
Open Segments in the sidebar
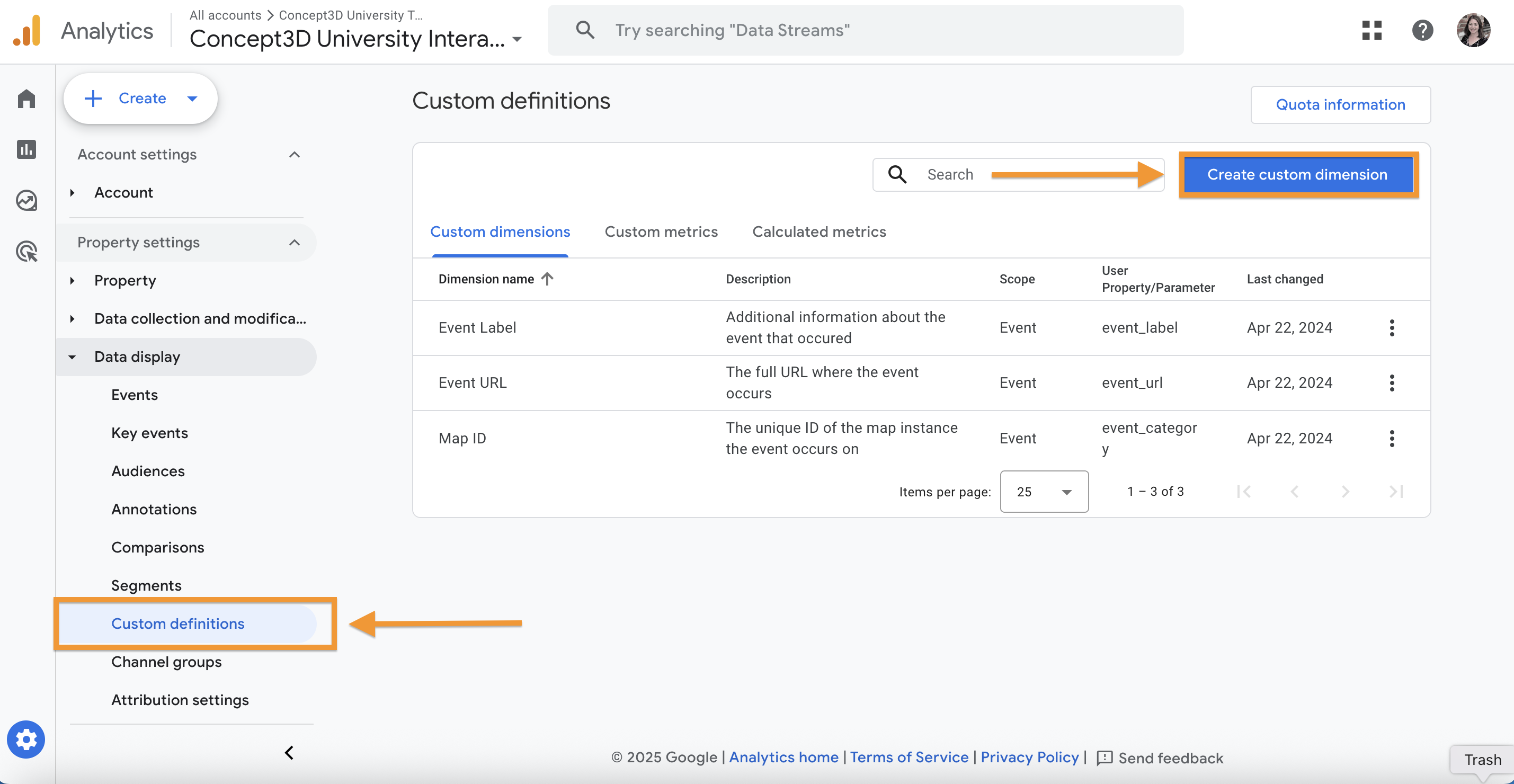146,586
